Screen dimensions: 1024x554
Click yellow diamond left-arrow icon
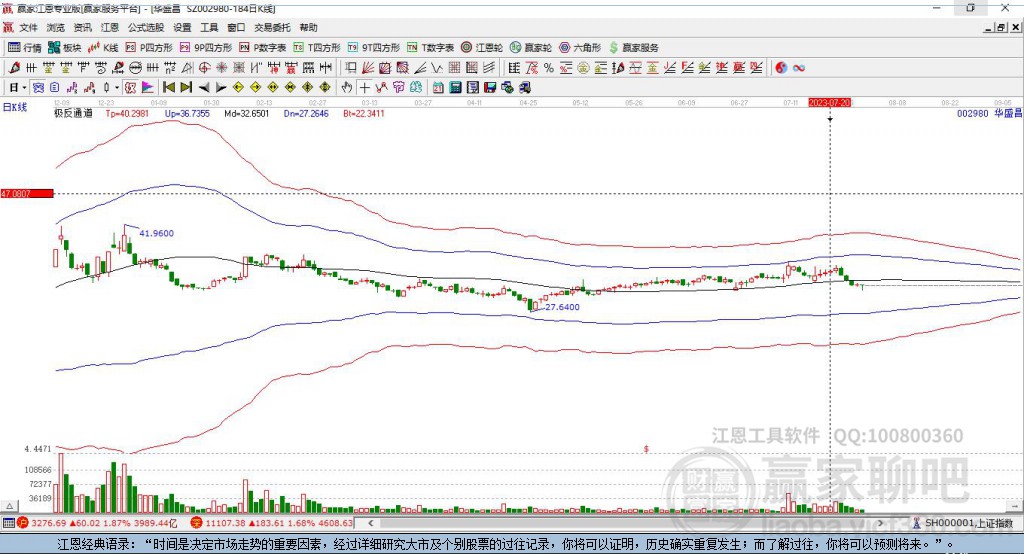[238, 88]
